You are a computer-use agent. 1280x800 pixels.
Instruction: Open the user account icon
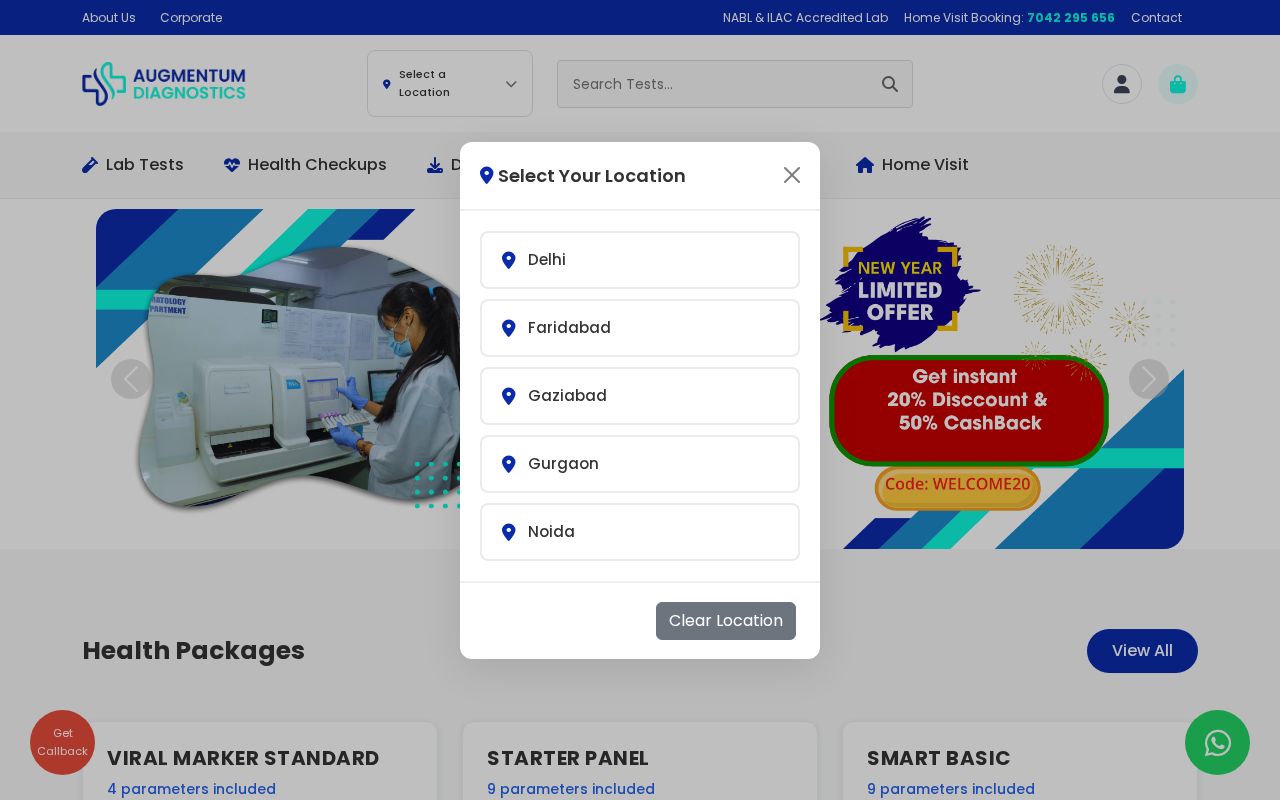click(1122, 84)
